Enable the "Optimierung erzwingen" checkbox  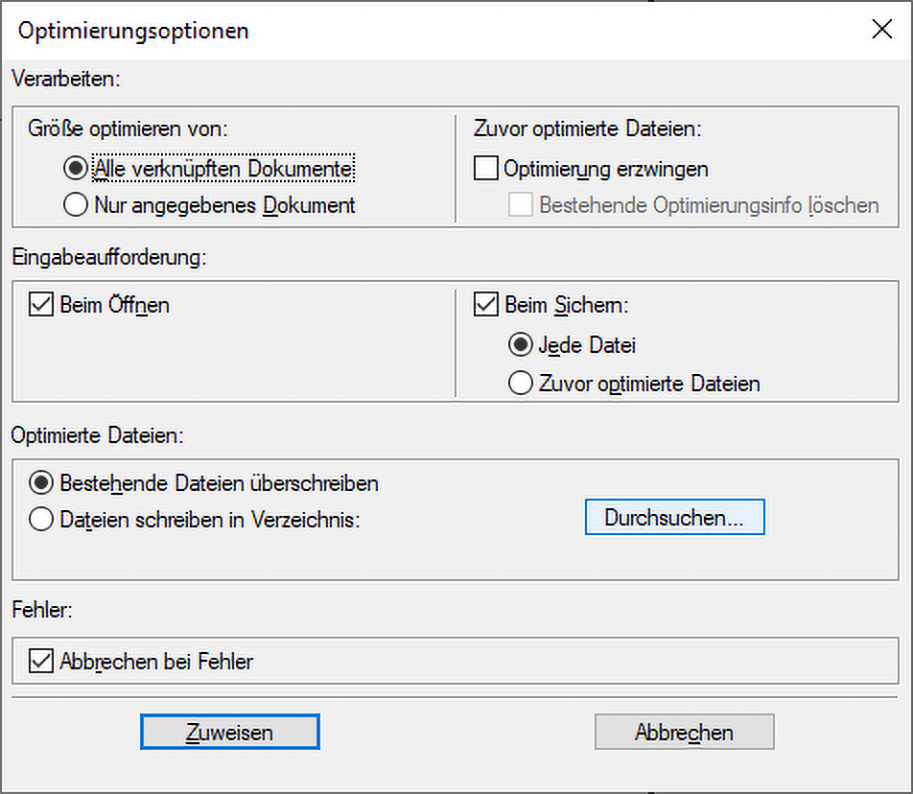click(485, 169)
